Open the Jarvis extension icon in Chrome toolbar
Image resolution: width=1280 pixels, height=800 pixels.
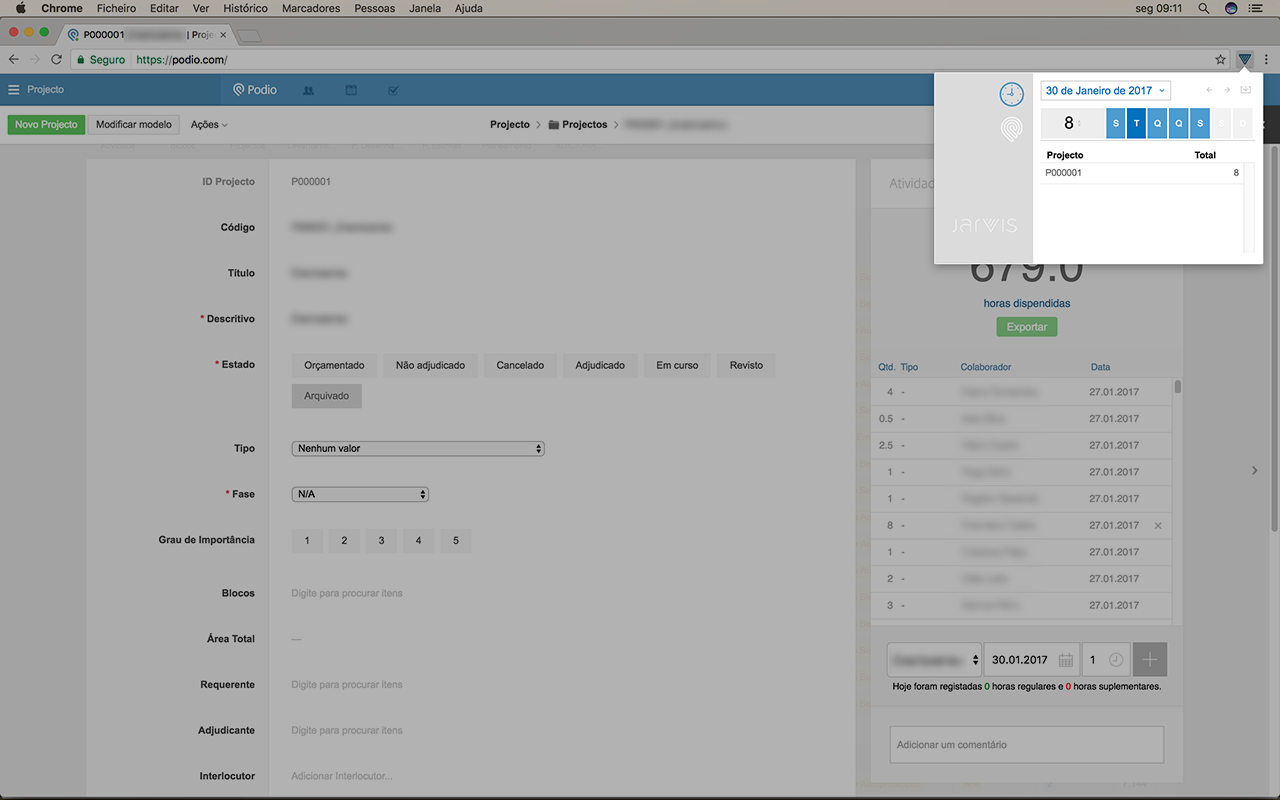tap(1244, 60)
